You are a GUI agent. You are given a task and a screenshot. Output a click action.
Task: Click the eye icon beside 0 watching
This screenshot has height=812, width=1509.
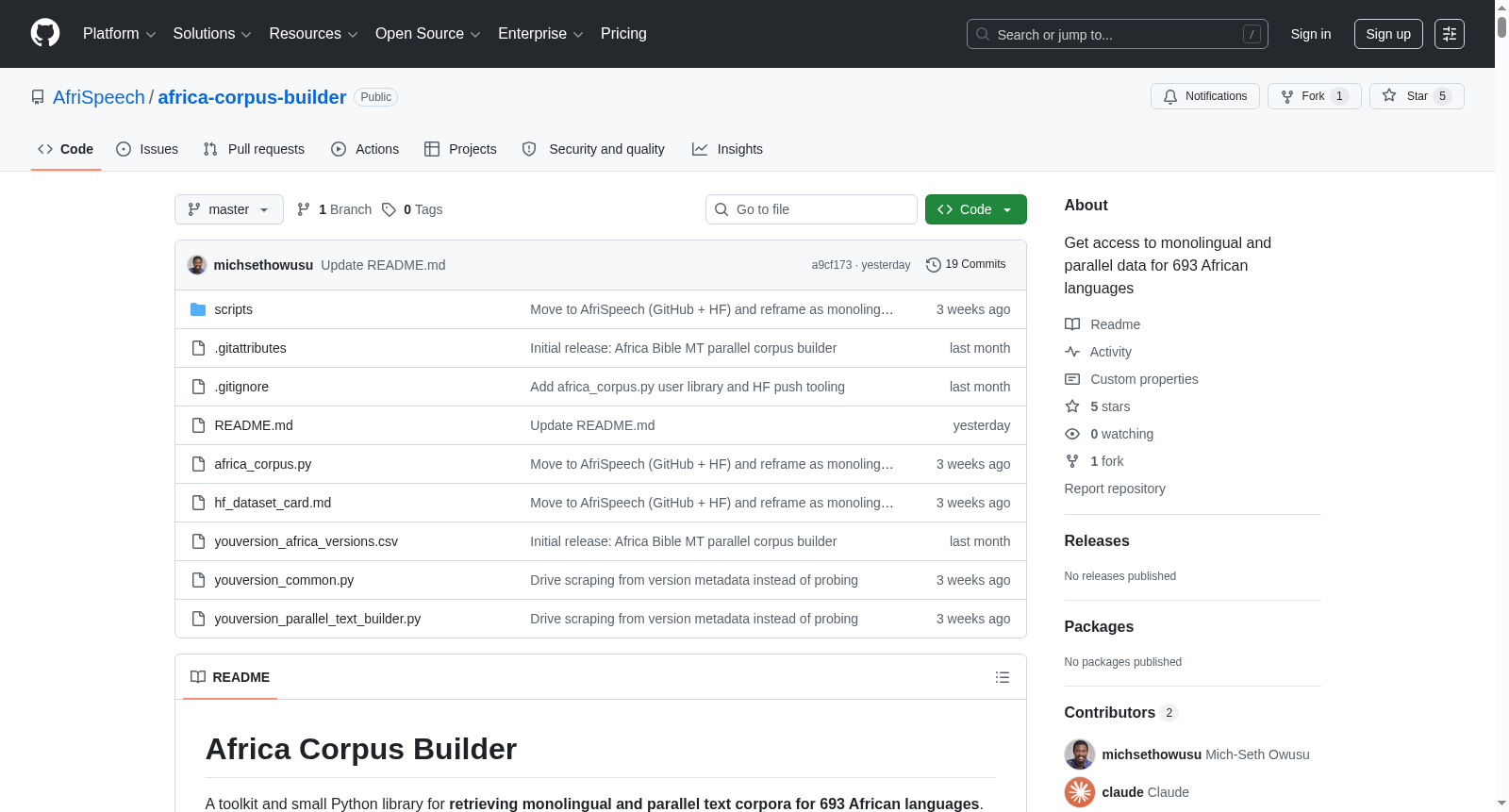coord(1072,434)
